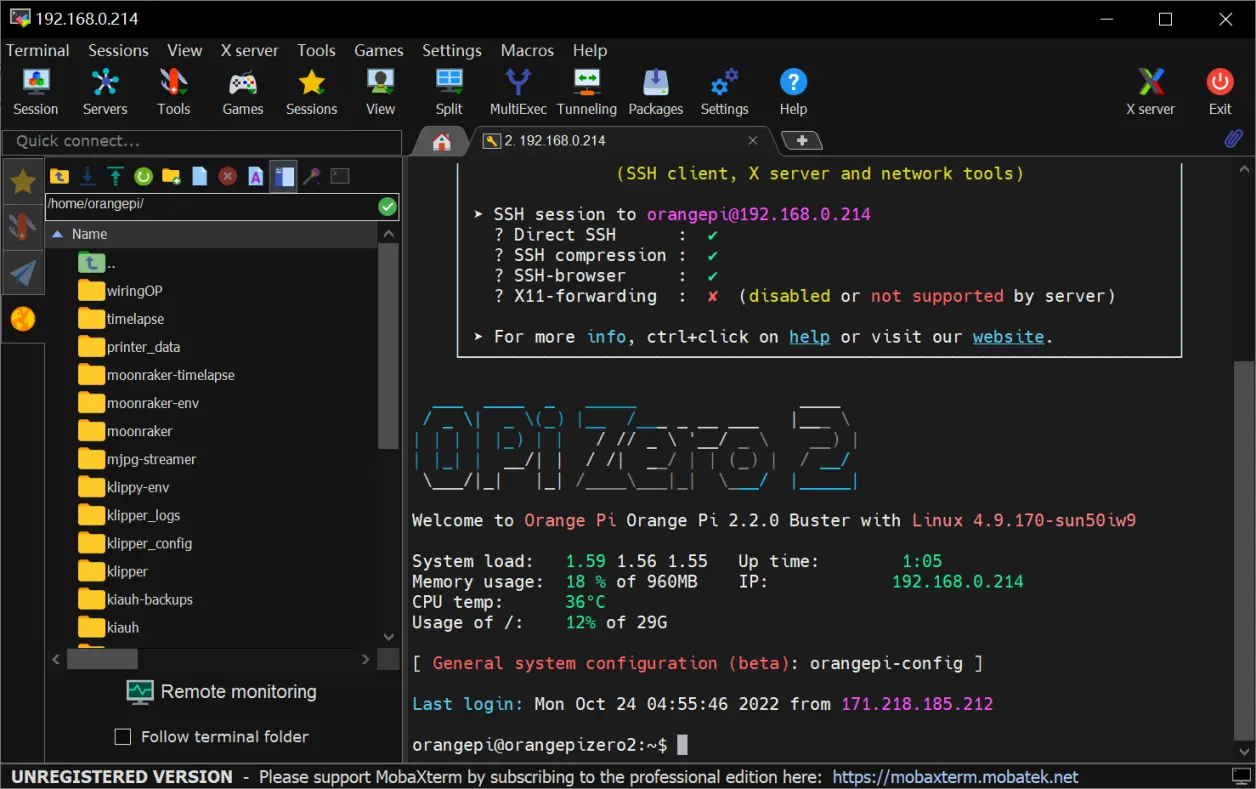Click the red delete icon in SFTP toolbar
1256x789 pixels.
coord(228,176)
